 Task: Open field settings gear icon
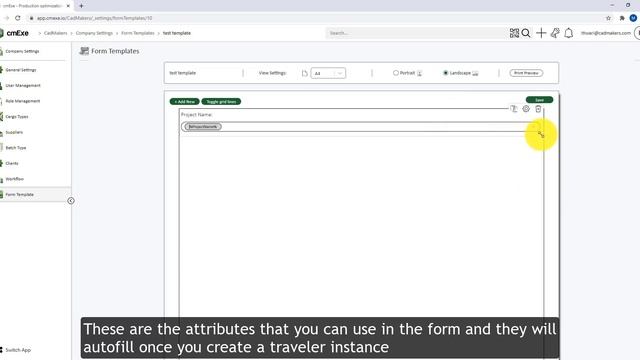click(x=526, y=109)
